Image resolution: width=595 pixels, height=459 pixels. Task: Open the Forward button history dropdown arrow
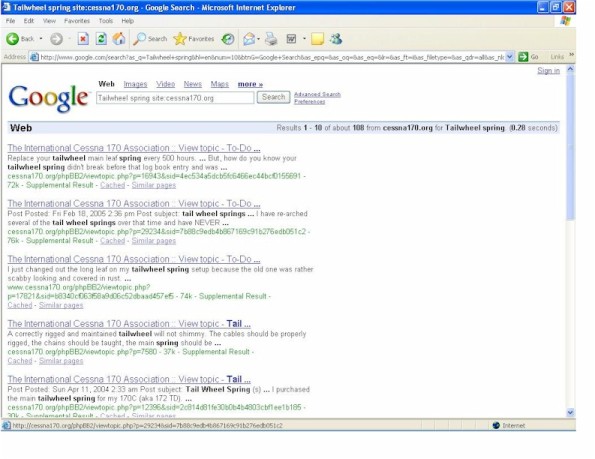tap(69, 39)
